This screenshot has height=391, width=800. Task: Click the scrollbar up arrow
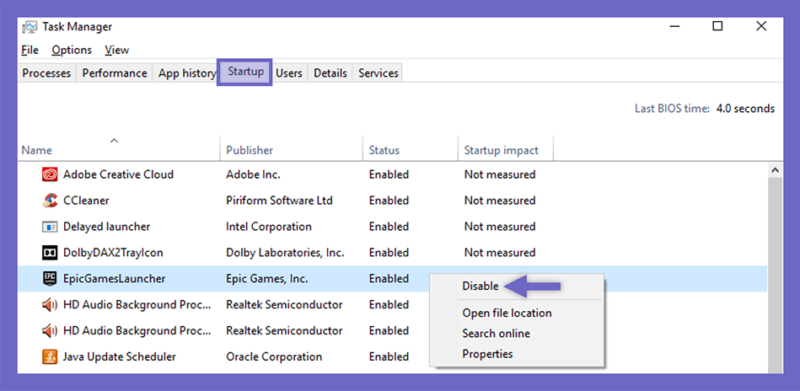click(776, 170)
